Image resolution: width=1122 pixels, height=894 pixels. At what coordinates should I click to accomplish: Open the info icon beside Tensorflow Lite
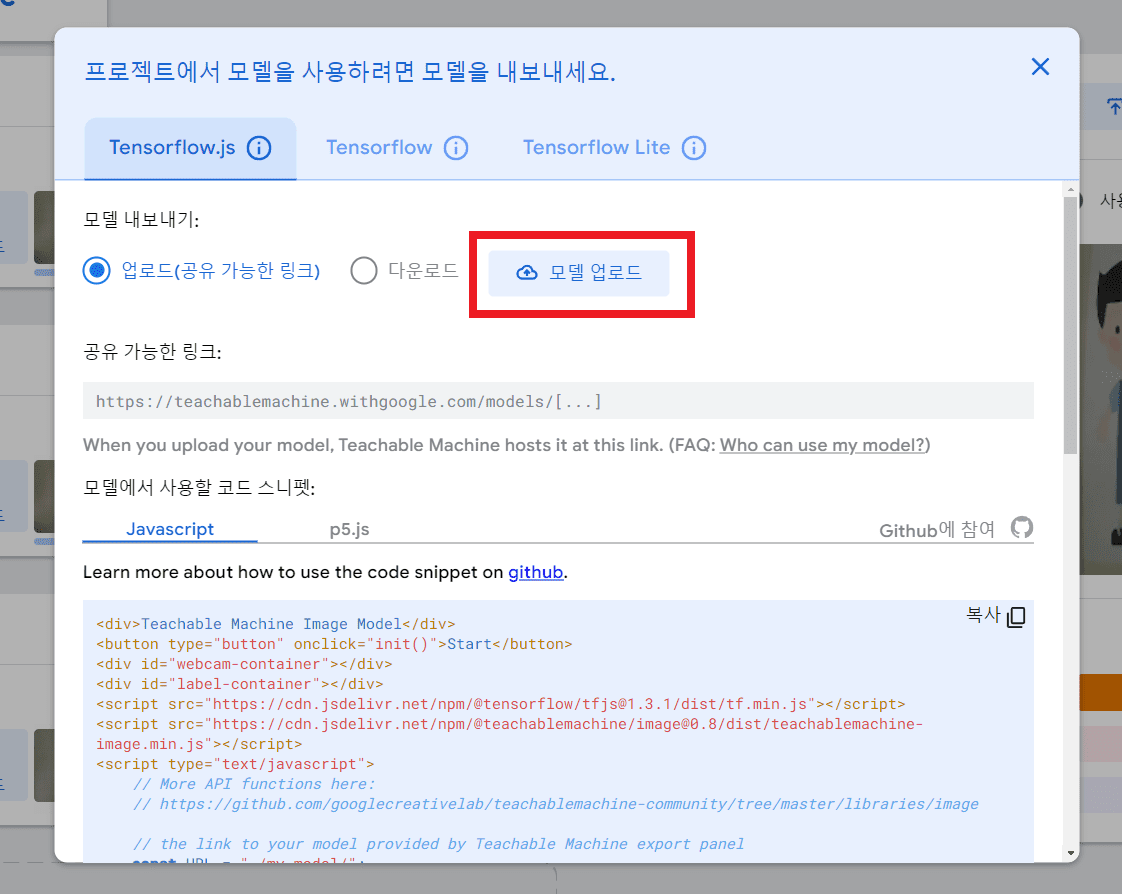click(x=693, y=148)
